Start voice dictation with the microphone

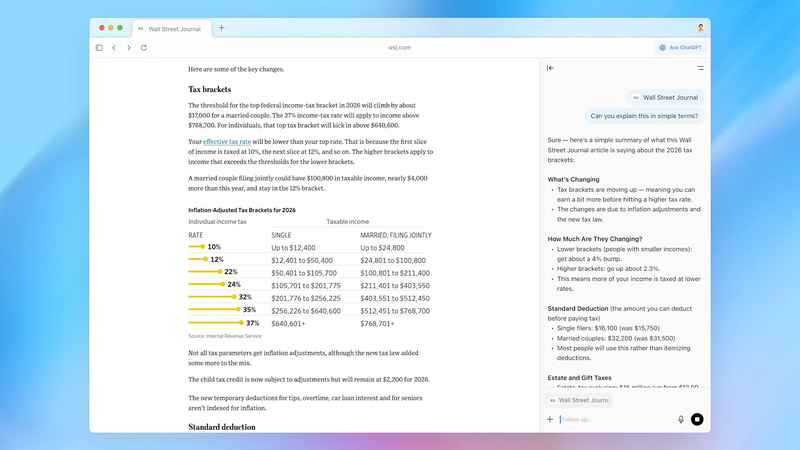681,419
